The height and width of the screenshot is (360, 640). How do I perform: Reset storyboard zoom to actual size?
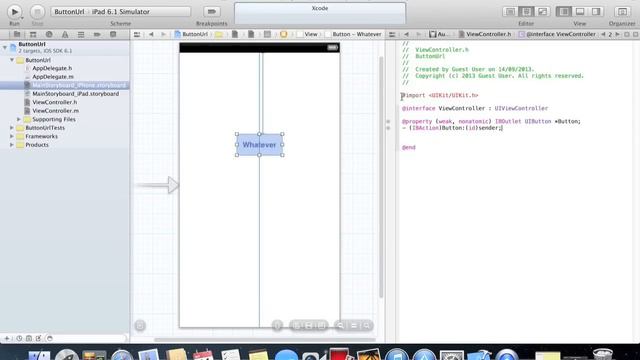(353, 326)
